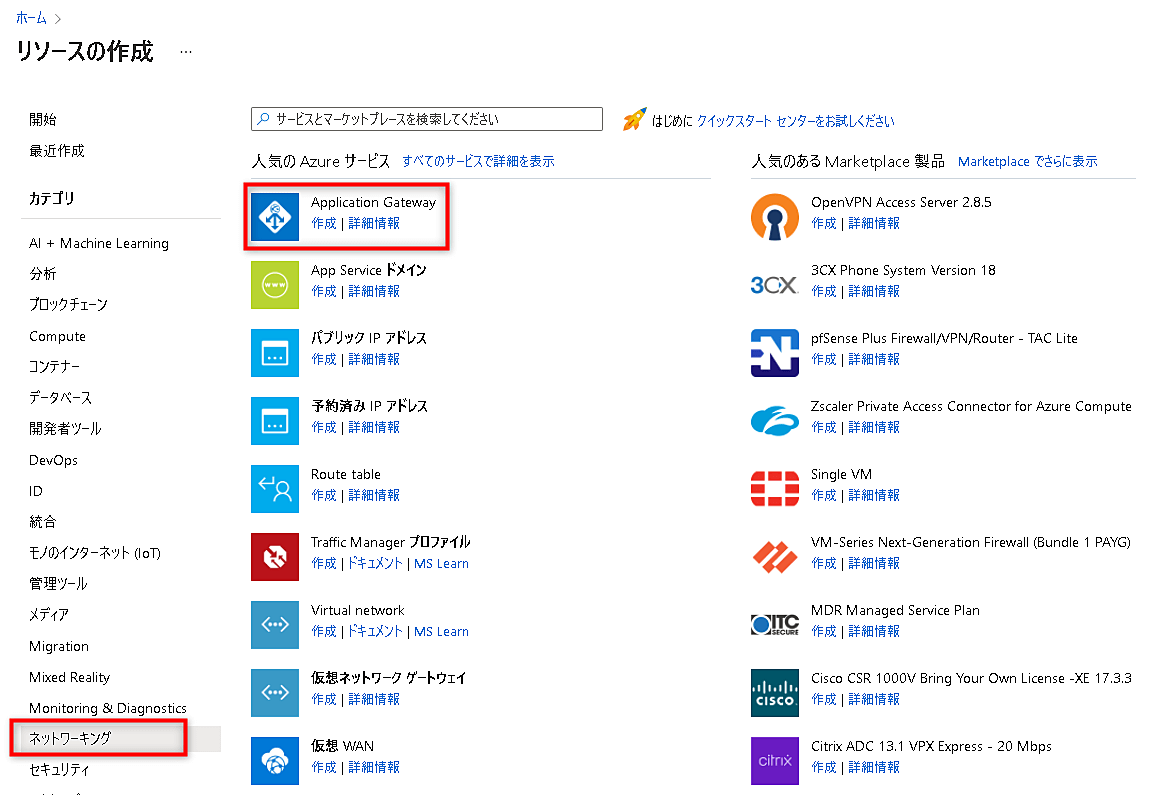Select the Mixed Reality category
Screen dimensions: 1150x795
click(70, 677)
